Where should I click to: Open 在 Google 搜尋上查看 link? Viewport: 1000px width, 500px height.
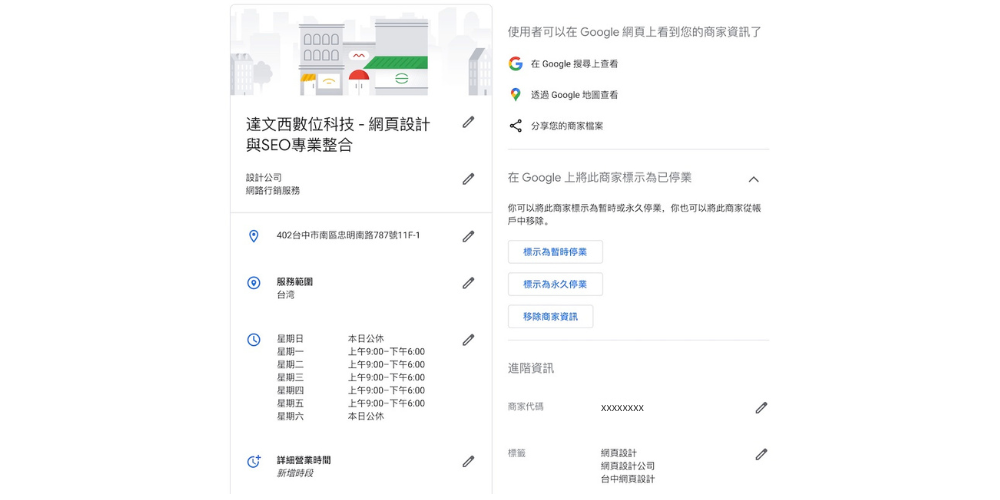click(574, 64)
